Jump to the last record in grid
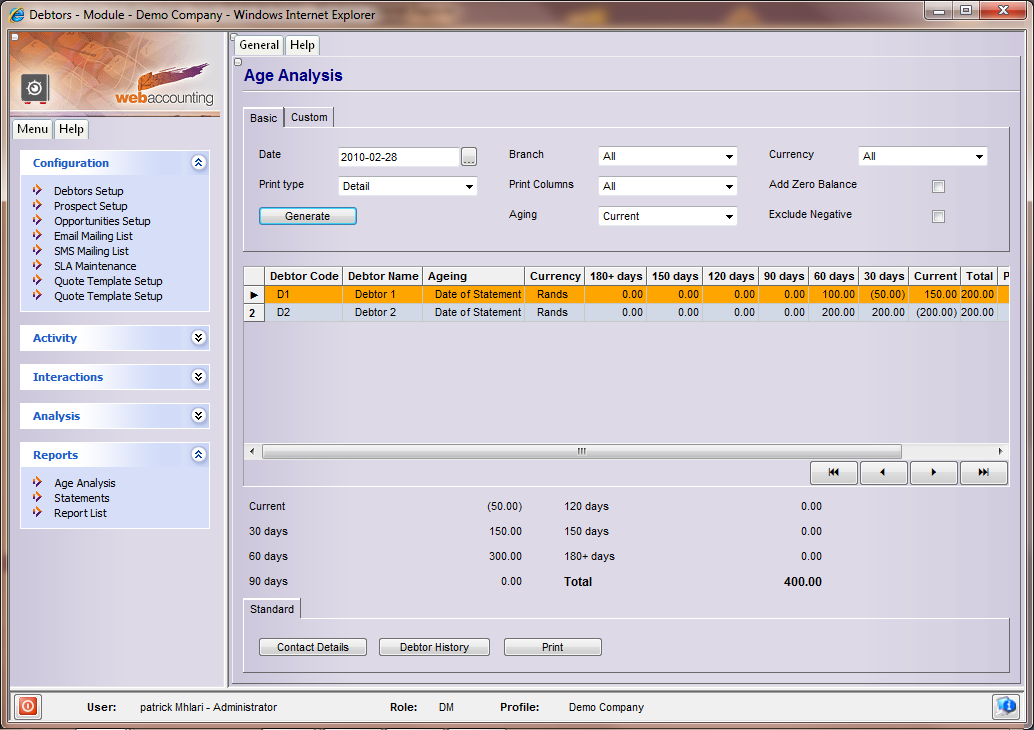This screenshot has height=730, width=1034. 983,473
